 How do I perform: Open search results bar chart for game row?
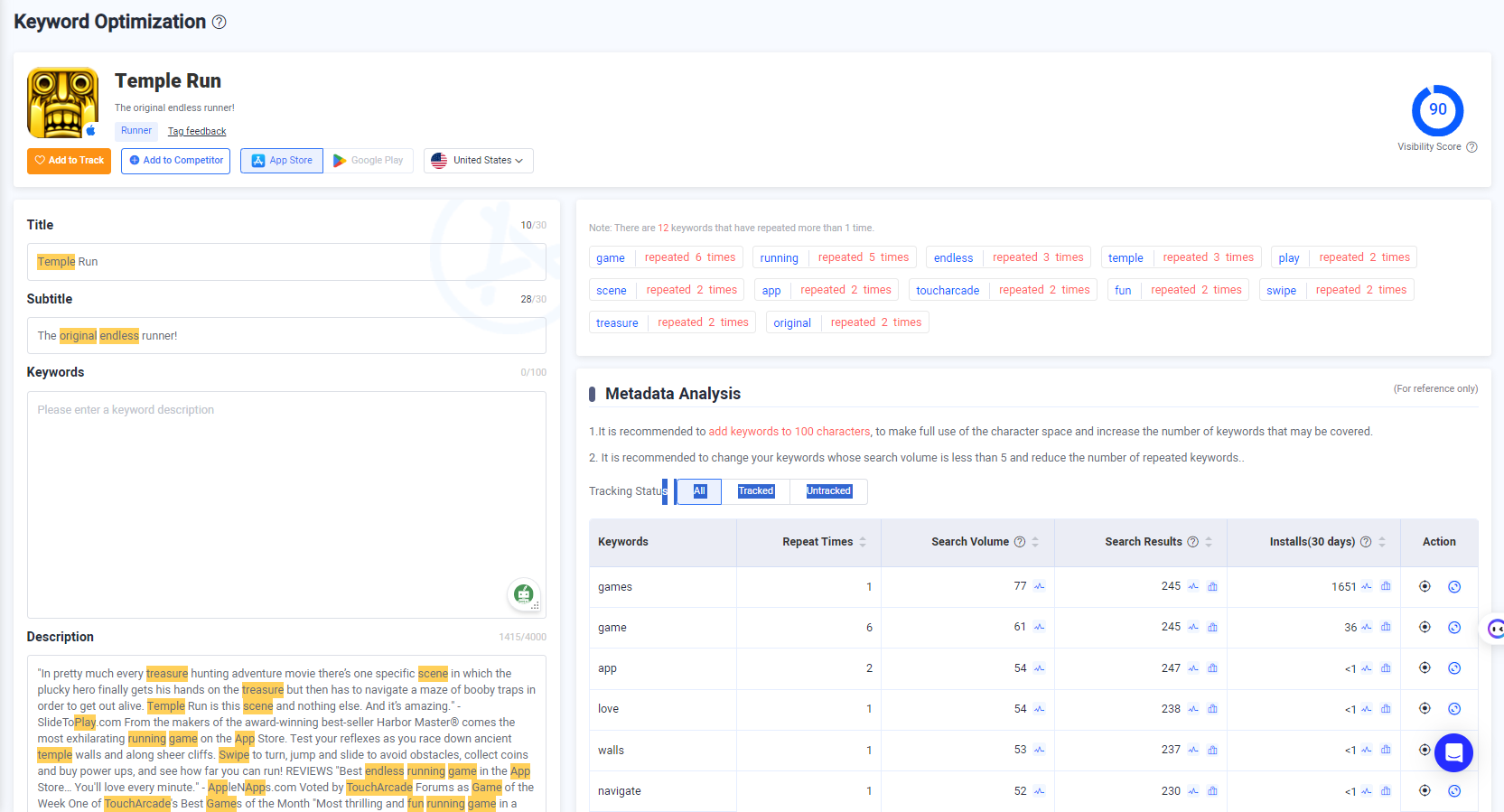coord(1213,627)
